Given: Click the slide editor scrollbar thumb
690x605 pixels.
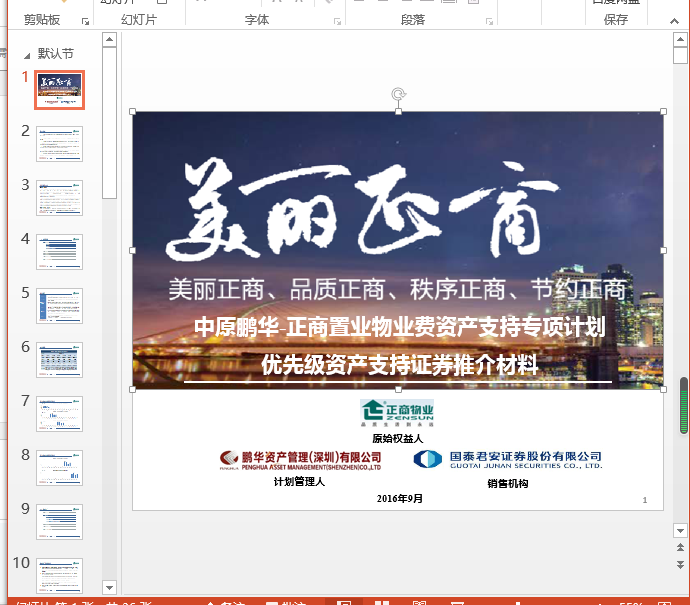Looking at the screenshot, I should (680, 56).
